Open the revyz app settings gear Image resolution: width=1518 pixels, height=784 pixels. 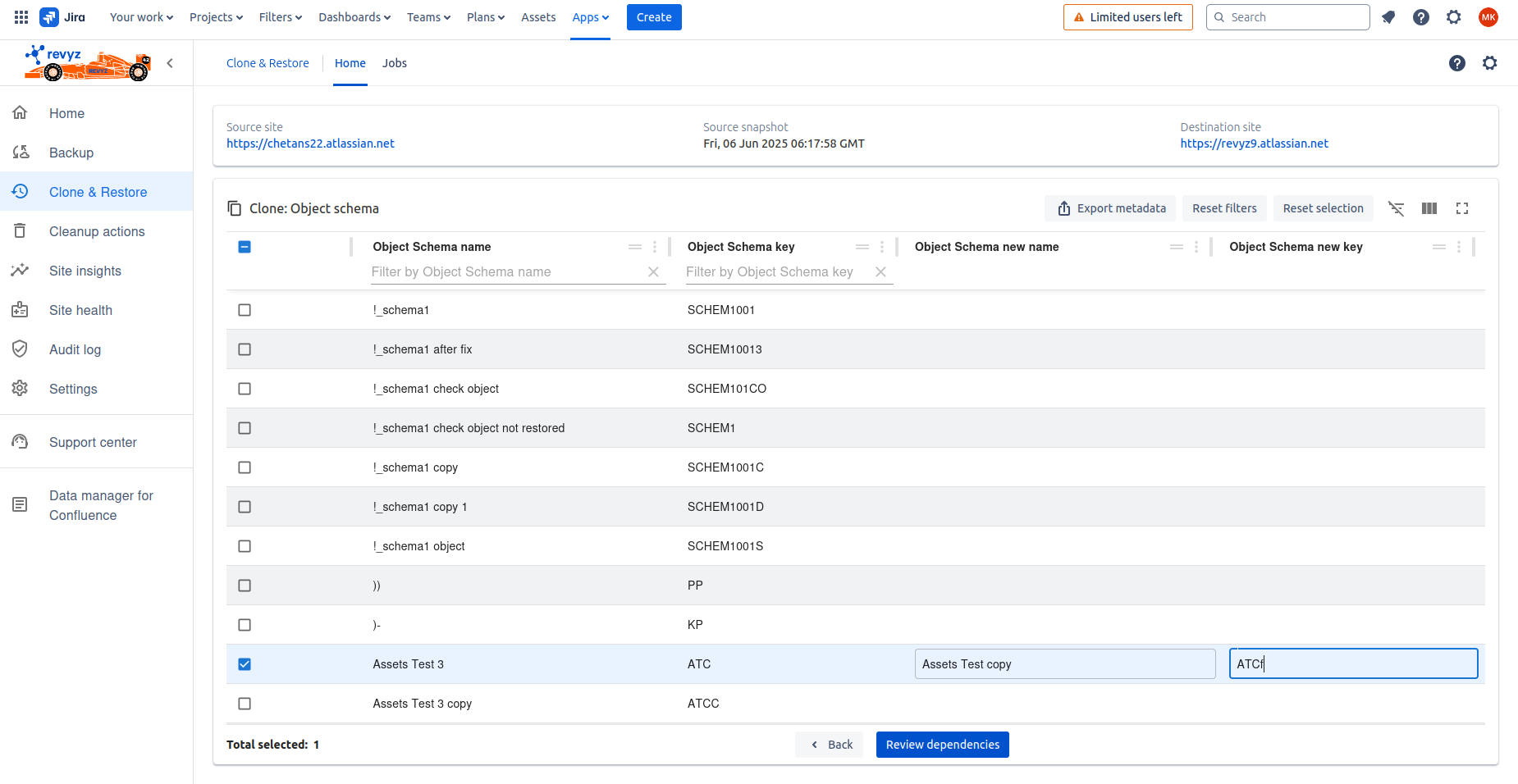1490,63
